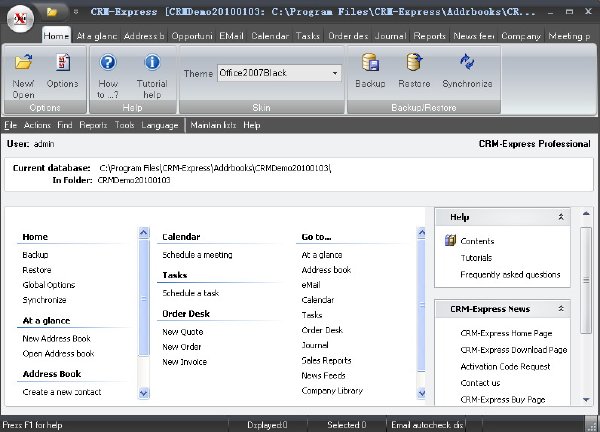Click Email autocheck status bar entry
Viewport: 600px width, 432px height.
point(427,425)
